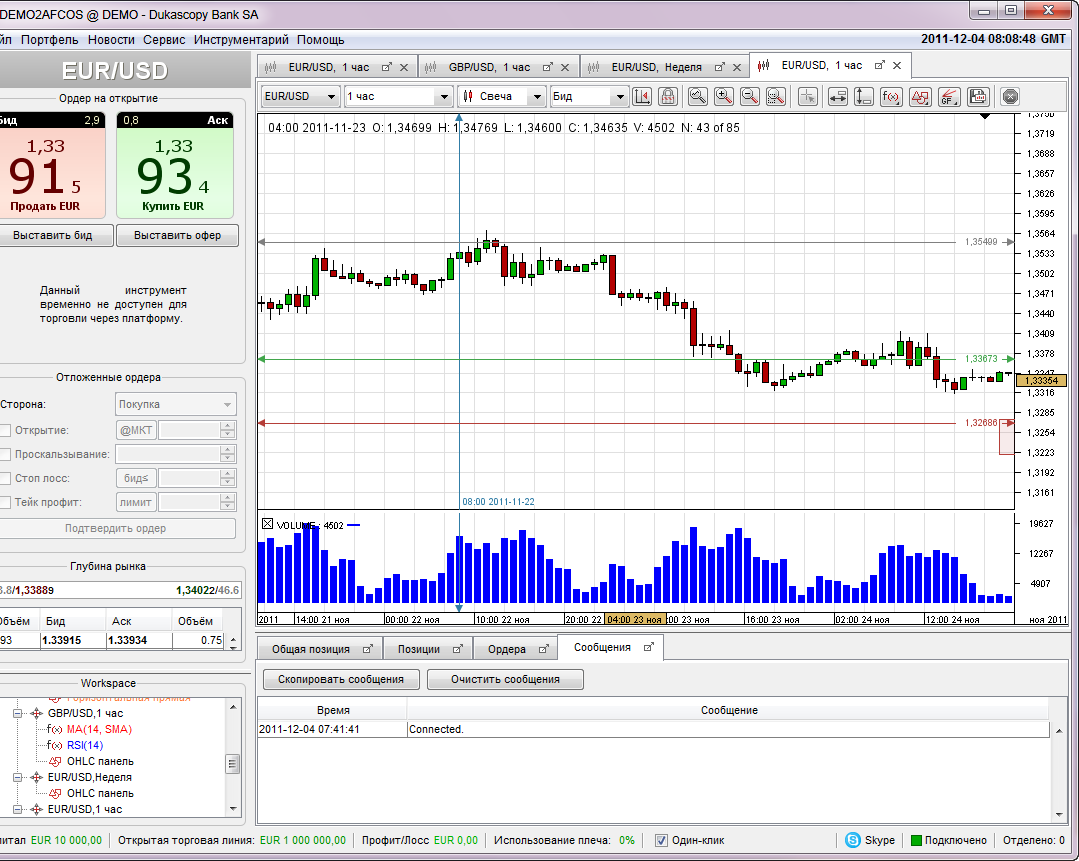
Task: Collapse the EUR/USD,Неделя tree node
Action: (19, 777)
